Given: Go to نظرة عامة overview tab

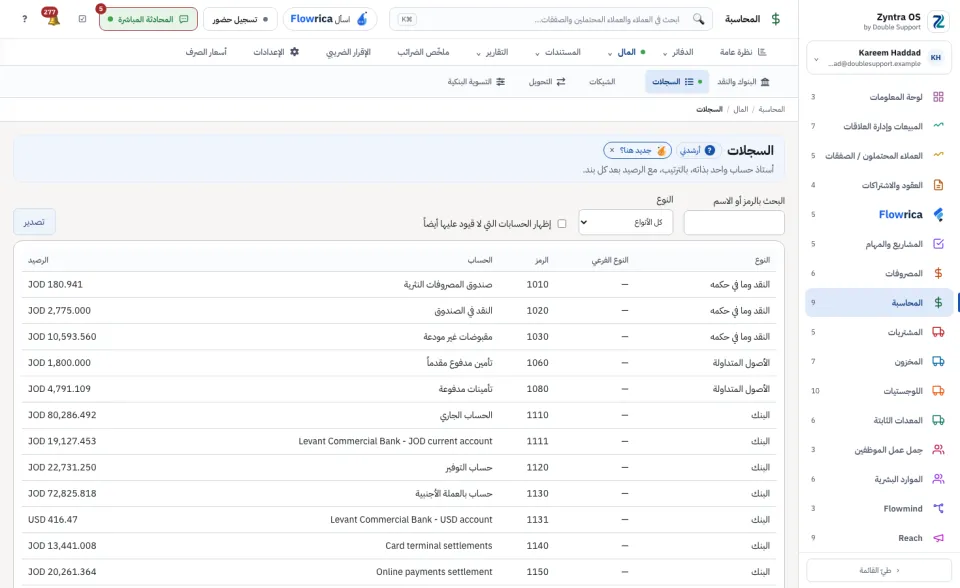Looking at the screenshot, I should (x=743, y=52).
